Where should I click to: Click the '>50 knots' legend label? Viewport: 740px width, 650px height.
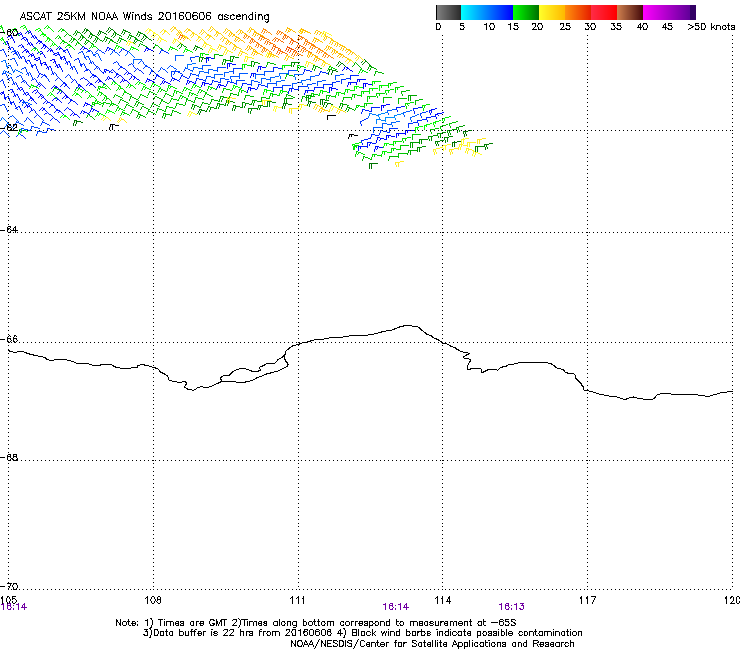tap(711, 27)
